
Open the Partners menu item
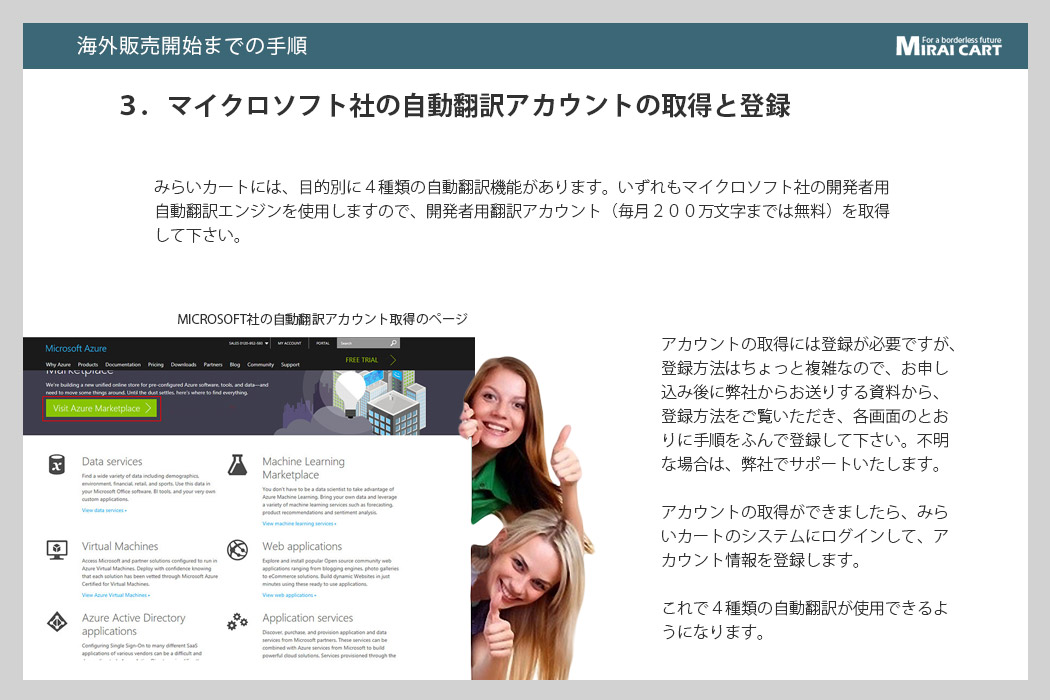pyautogui.click(x=213, y=364)
